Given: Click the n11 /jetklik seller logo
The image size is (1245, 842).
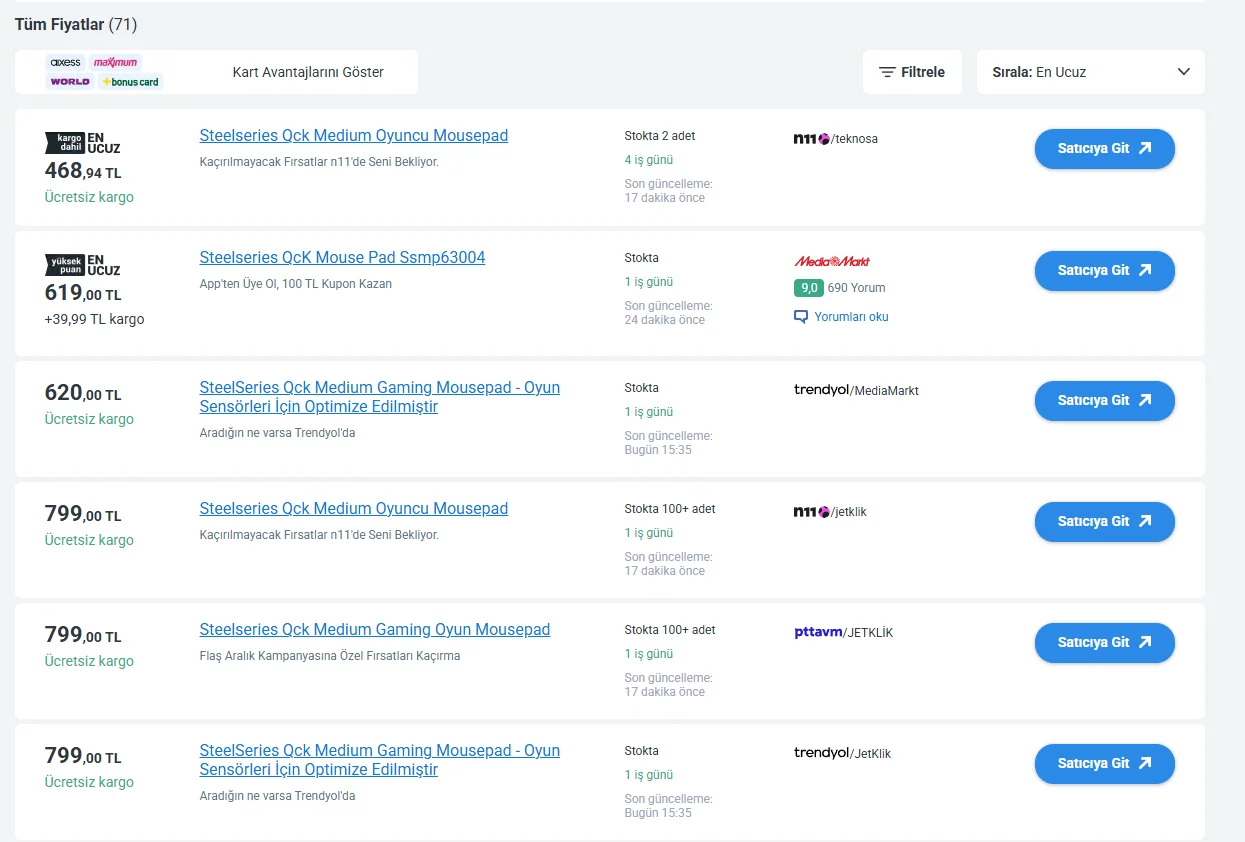Looking at the screenshot, I should point(830,512).
